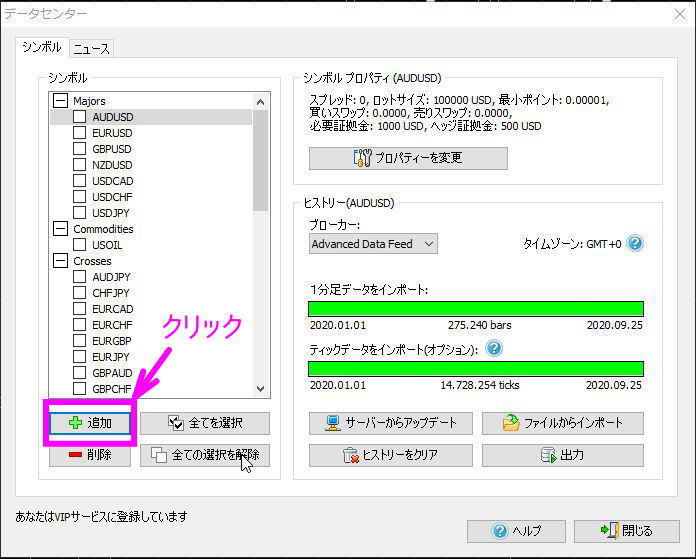The width and height of the screenshot is (696, 559).
Task: Tick the USDCAD checkbox
Action: pos(79,181)
